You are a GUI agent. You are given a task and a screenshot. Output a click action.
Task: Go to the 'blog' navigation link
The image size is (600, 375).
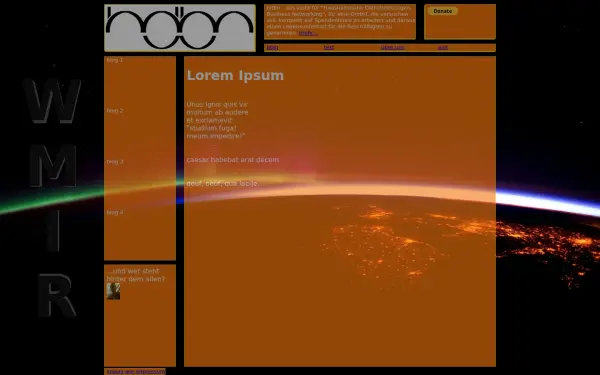[x=272, y=47]
